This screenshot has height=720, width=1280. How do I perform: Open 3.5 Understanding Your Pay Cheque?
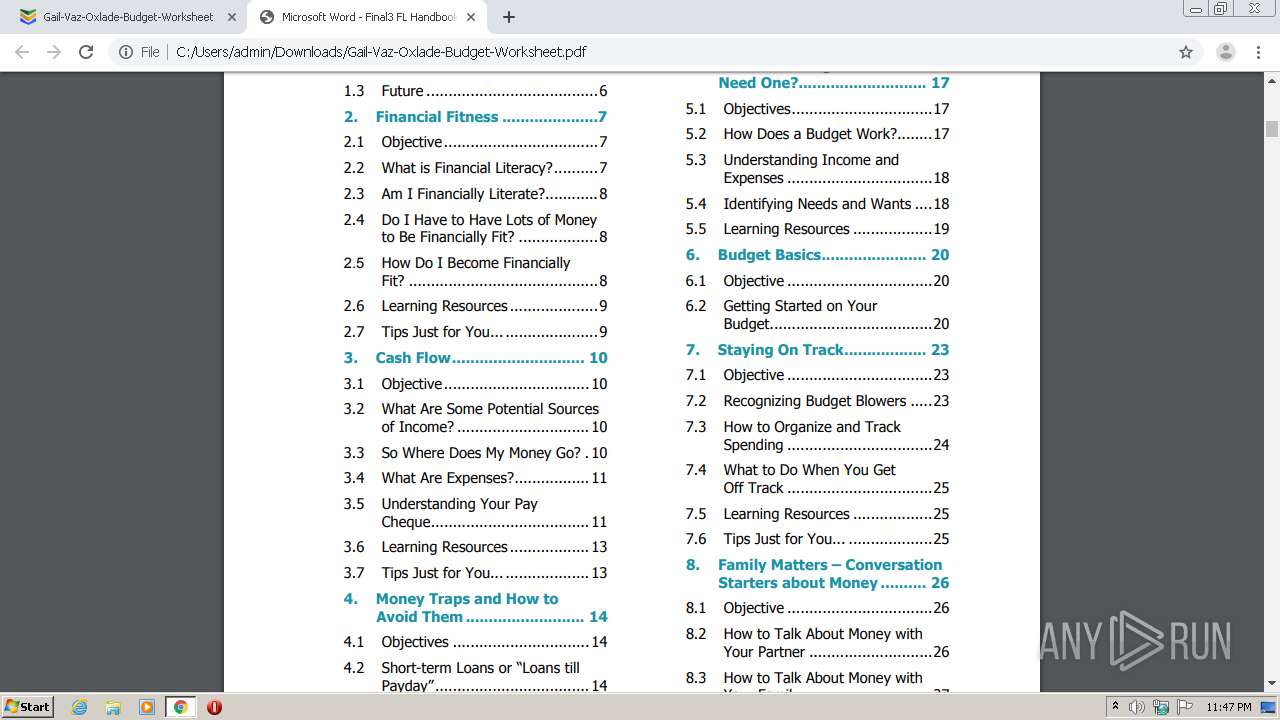[x=475, y=513]
